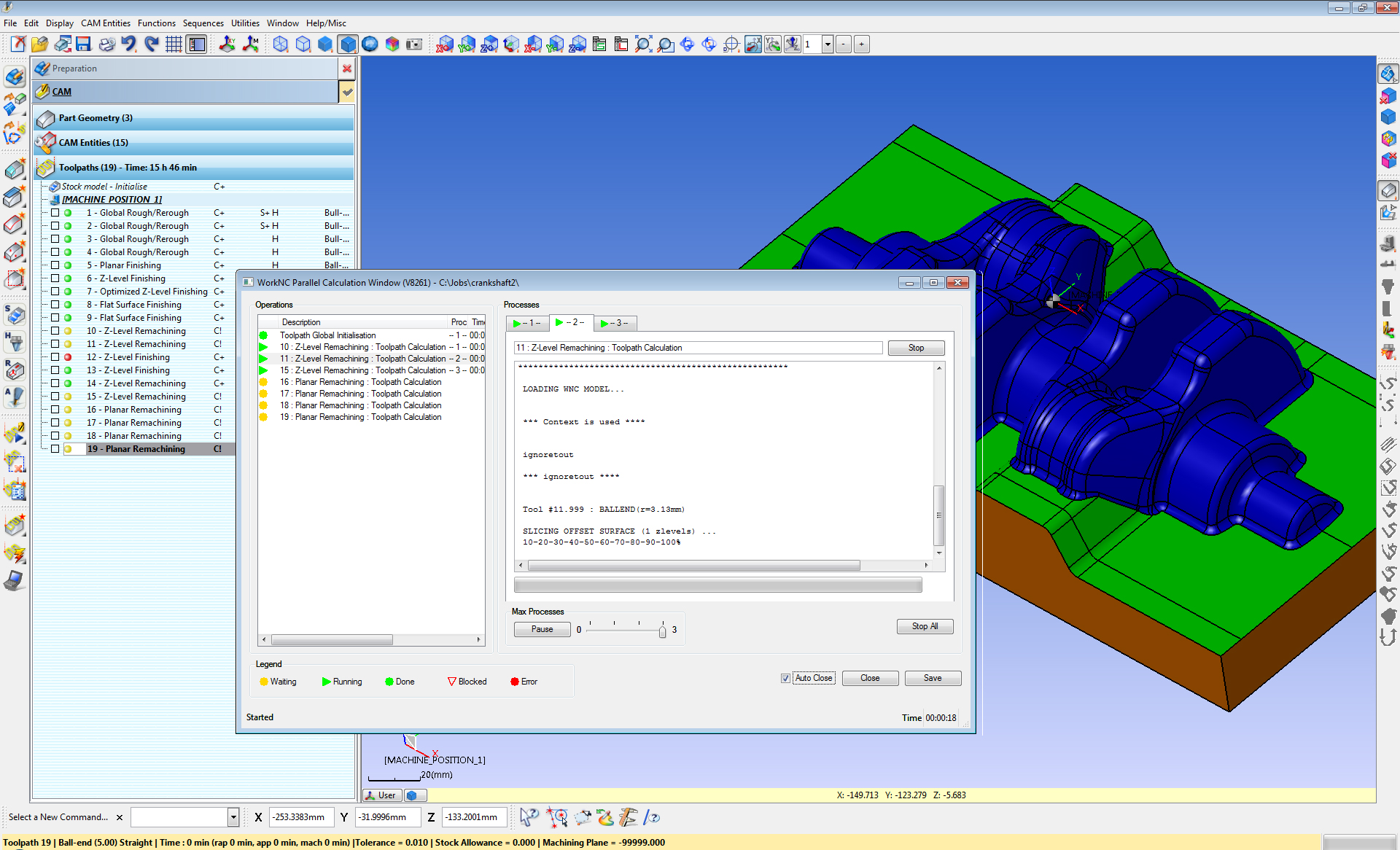1400x850 pixels.
Task: Switch to process tab 3
Action: coord(614,323)
